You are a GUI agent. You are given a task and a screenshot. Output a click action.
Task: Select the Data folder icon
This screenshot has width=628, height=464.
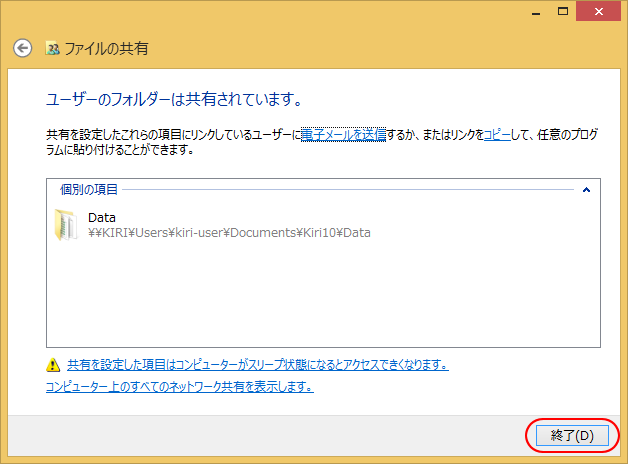[x=66, y=225]
